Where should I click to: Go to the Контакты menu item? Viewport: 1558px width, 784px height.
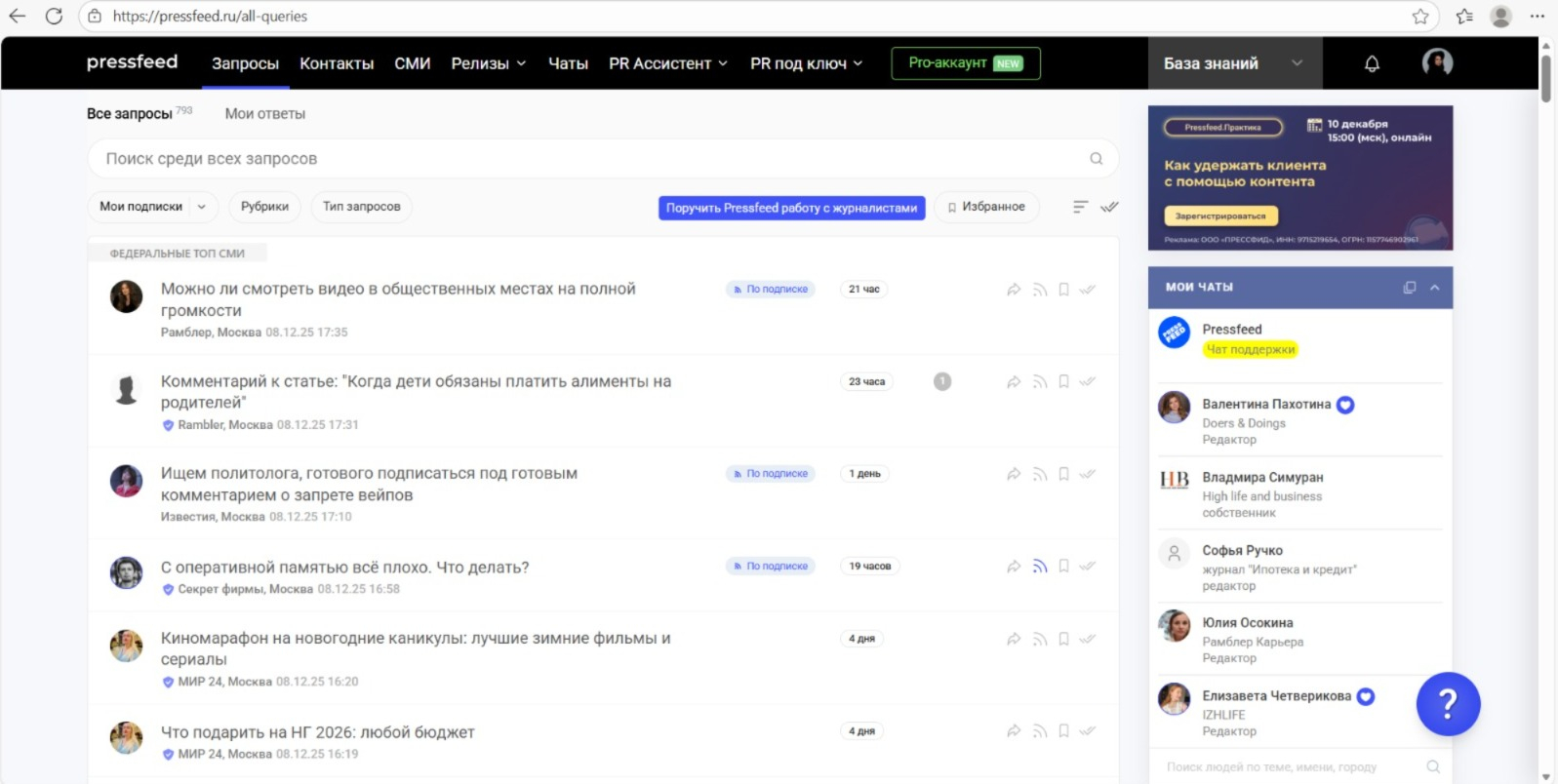[x=337, y=63]
